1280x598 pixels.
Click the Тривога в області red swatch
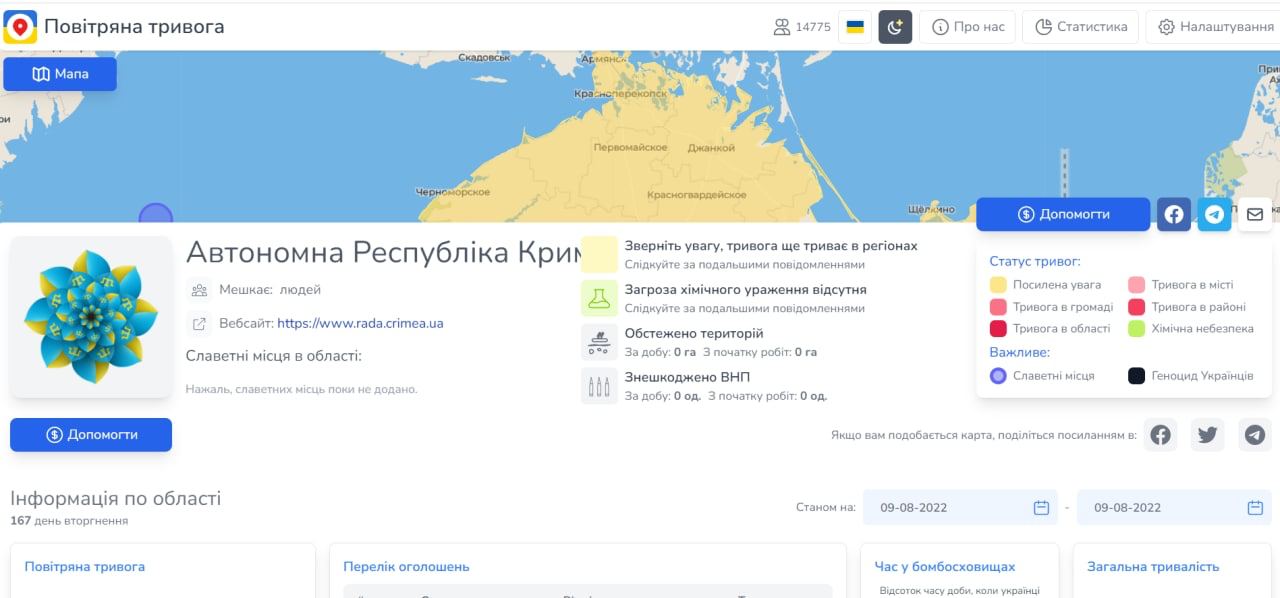coord(998,328)
